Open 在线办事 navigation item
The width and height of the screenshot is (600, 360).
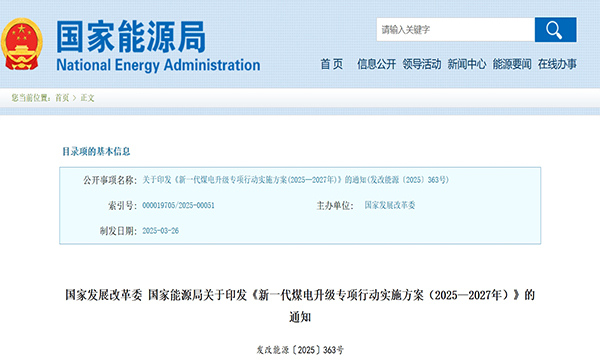(557, 64)
